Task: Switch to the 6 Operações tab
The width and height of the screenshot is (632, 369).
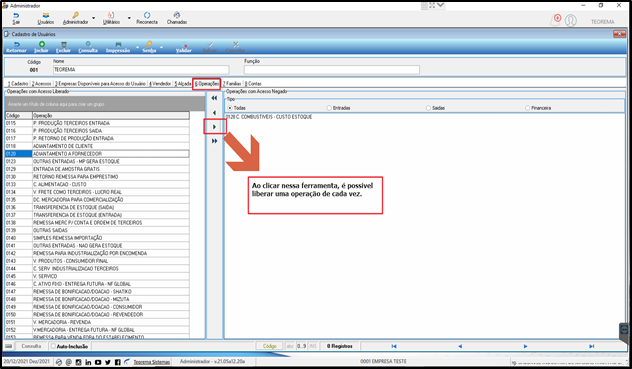Action: click(x=206, y=83)
